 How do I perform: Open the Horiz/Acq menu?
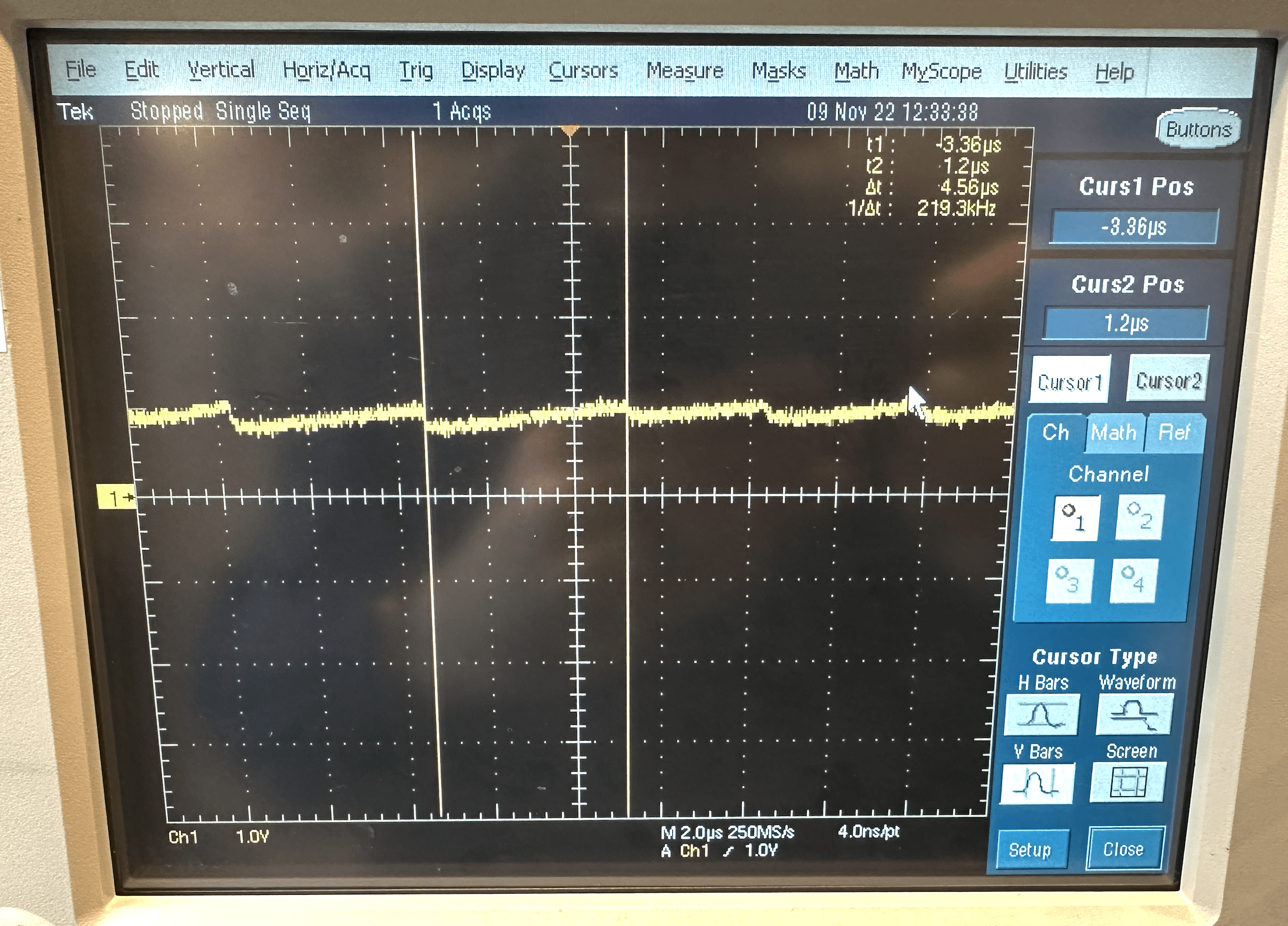(326, 71)
